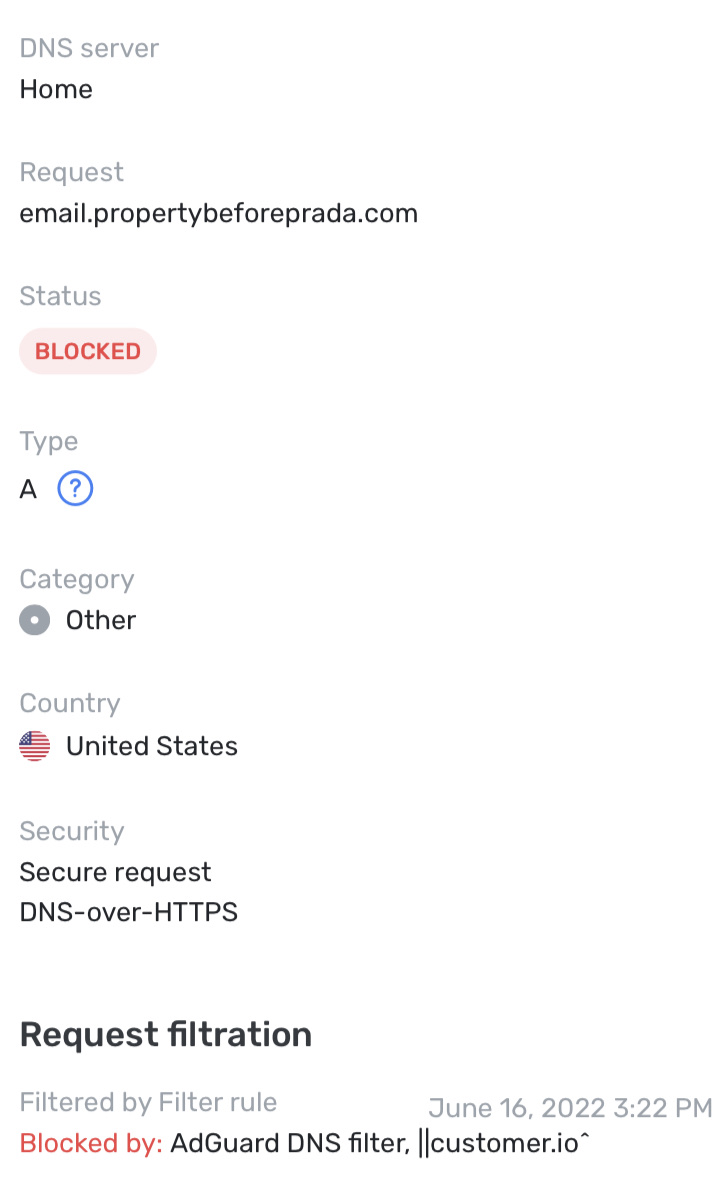Click the United States flag icon
Screen dimensions: 721x1192
(x=34, y=745)
